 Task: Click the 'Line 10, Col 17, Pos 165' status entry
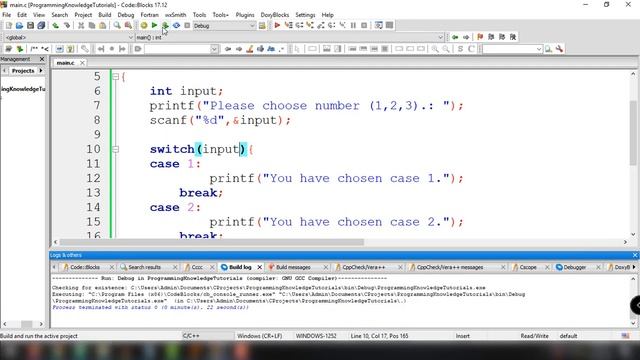(x=379, y=336)
